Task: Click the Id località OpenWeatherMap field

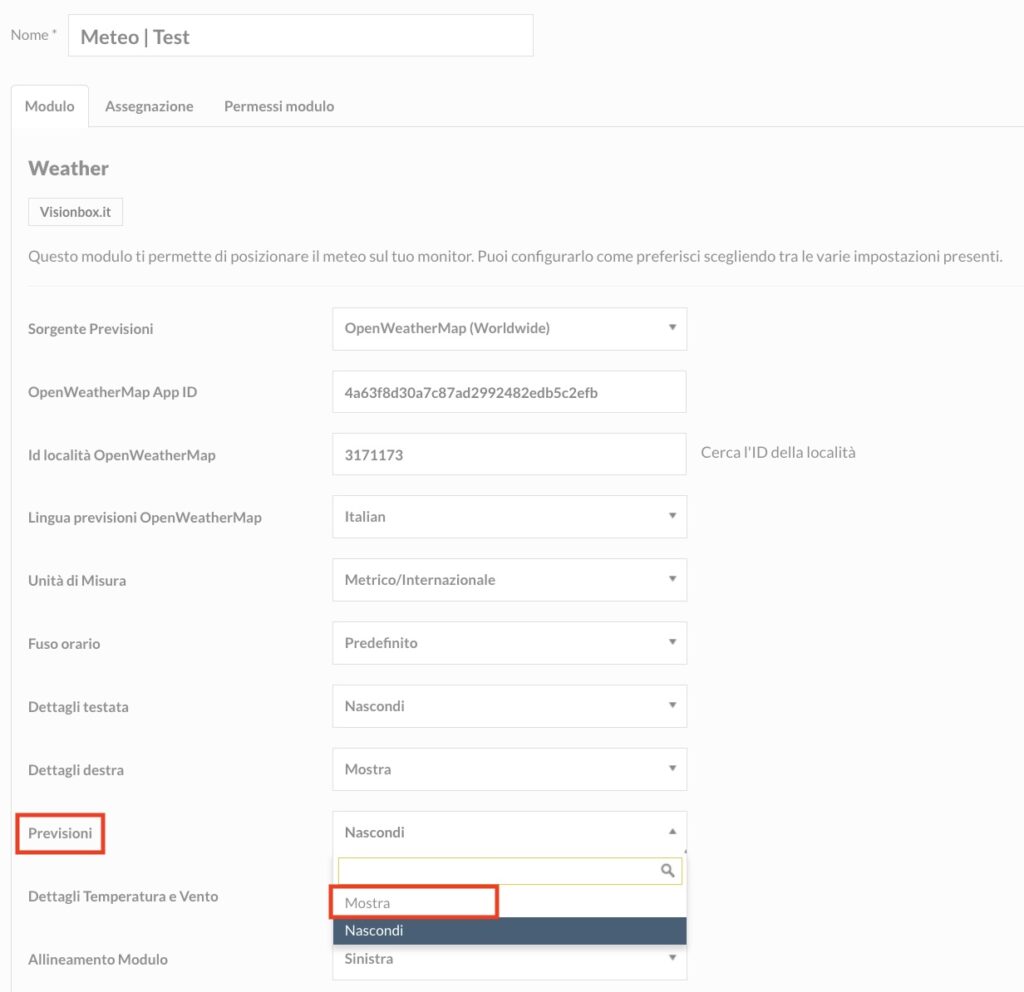Action: pyautogui.click(x=509, y=455)
